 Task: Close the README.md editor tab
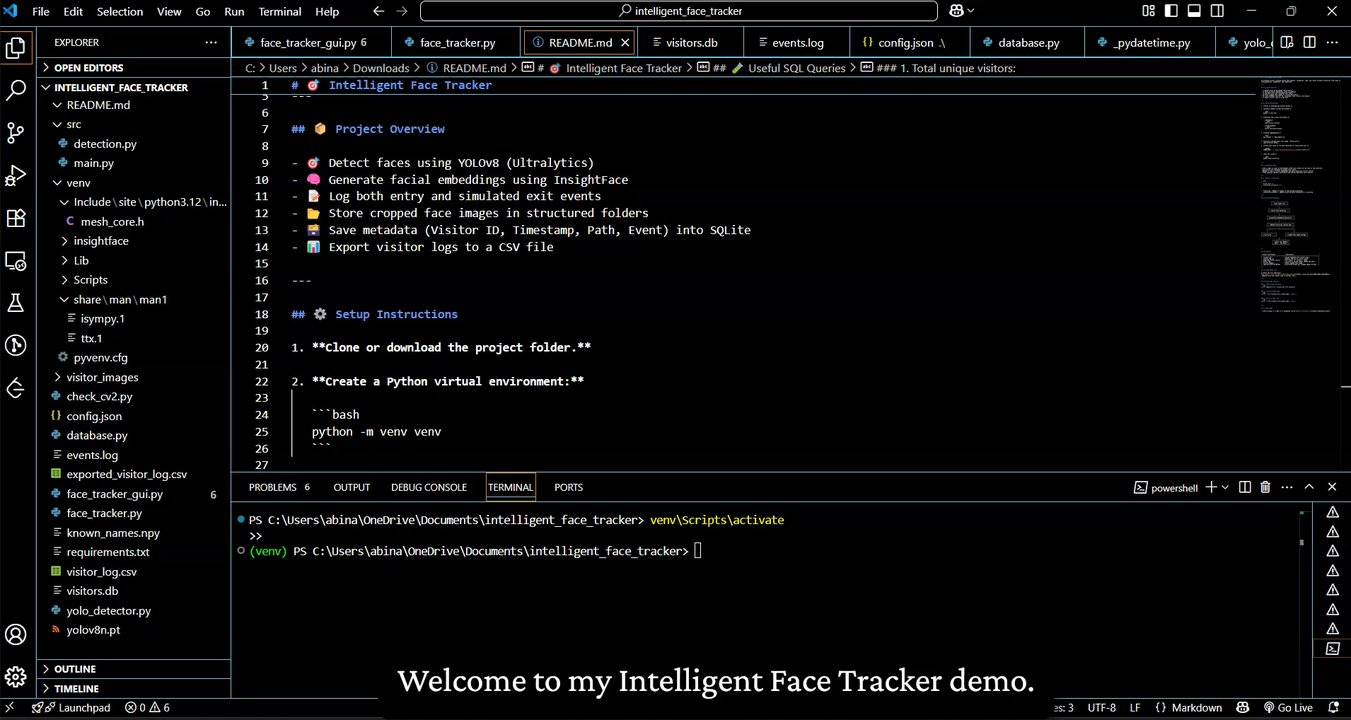[626, 43]
